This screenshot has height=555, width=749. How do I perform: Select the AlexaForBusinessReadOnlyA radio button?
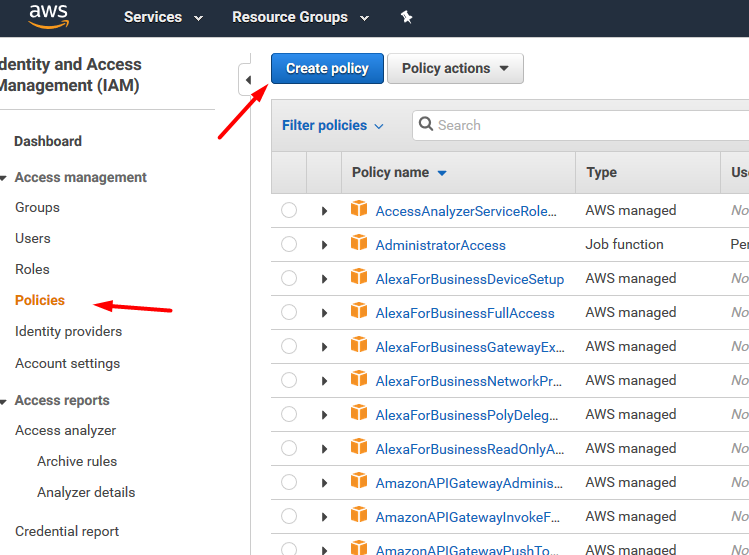(289, 448)
